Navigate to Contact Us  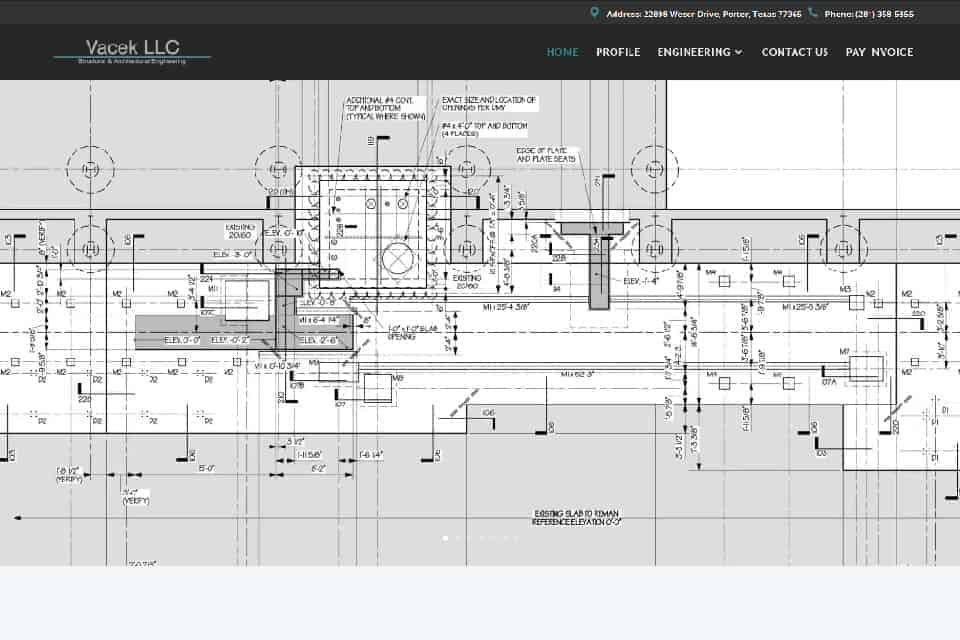pos(795,52)
